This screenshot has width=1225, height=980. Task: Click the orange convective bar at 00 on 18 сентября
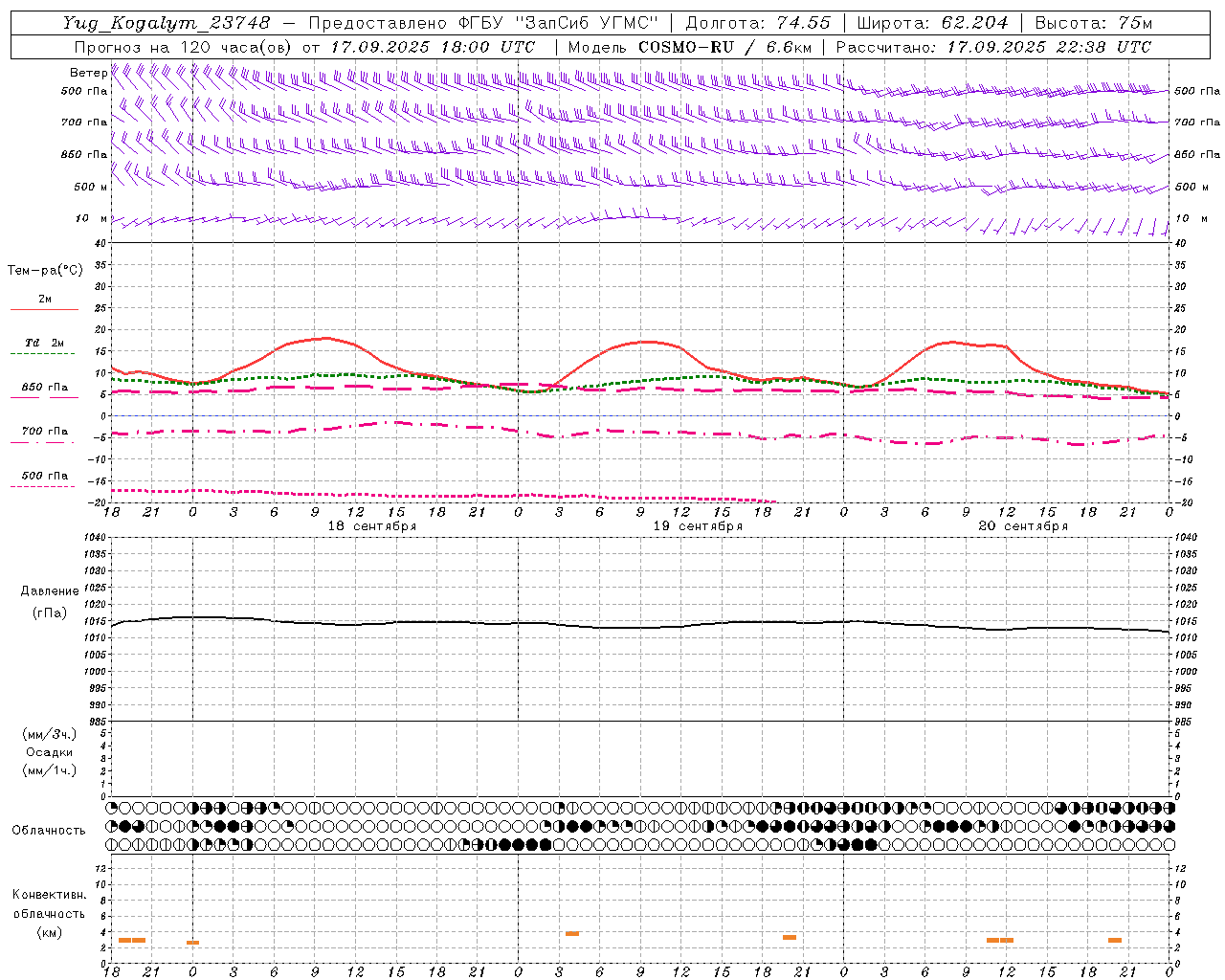point(192,943)
